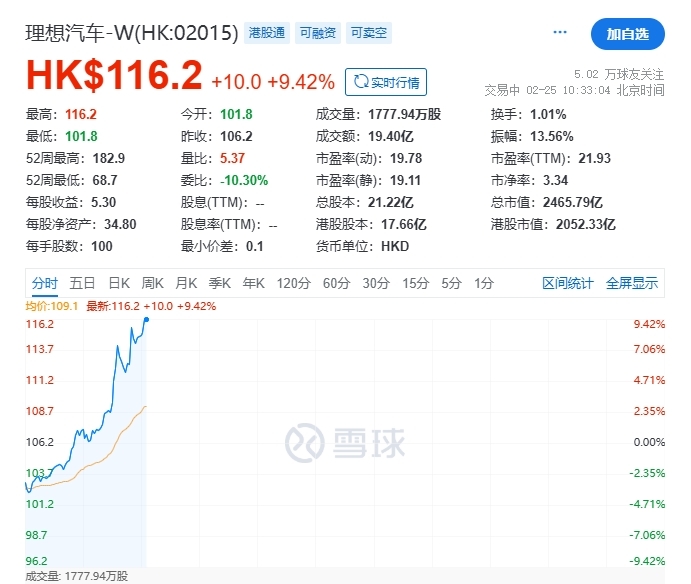This screenshot has width=691, height=584.
Task: Select the 1分 minute chart interval
Action: 484,283
